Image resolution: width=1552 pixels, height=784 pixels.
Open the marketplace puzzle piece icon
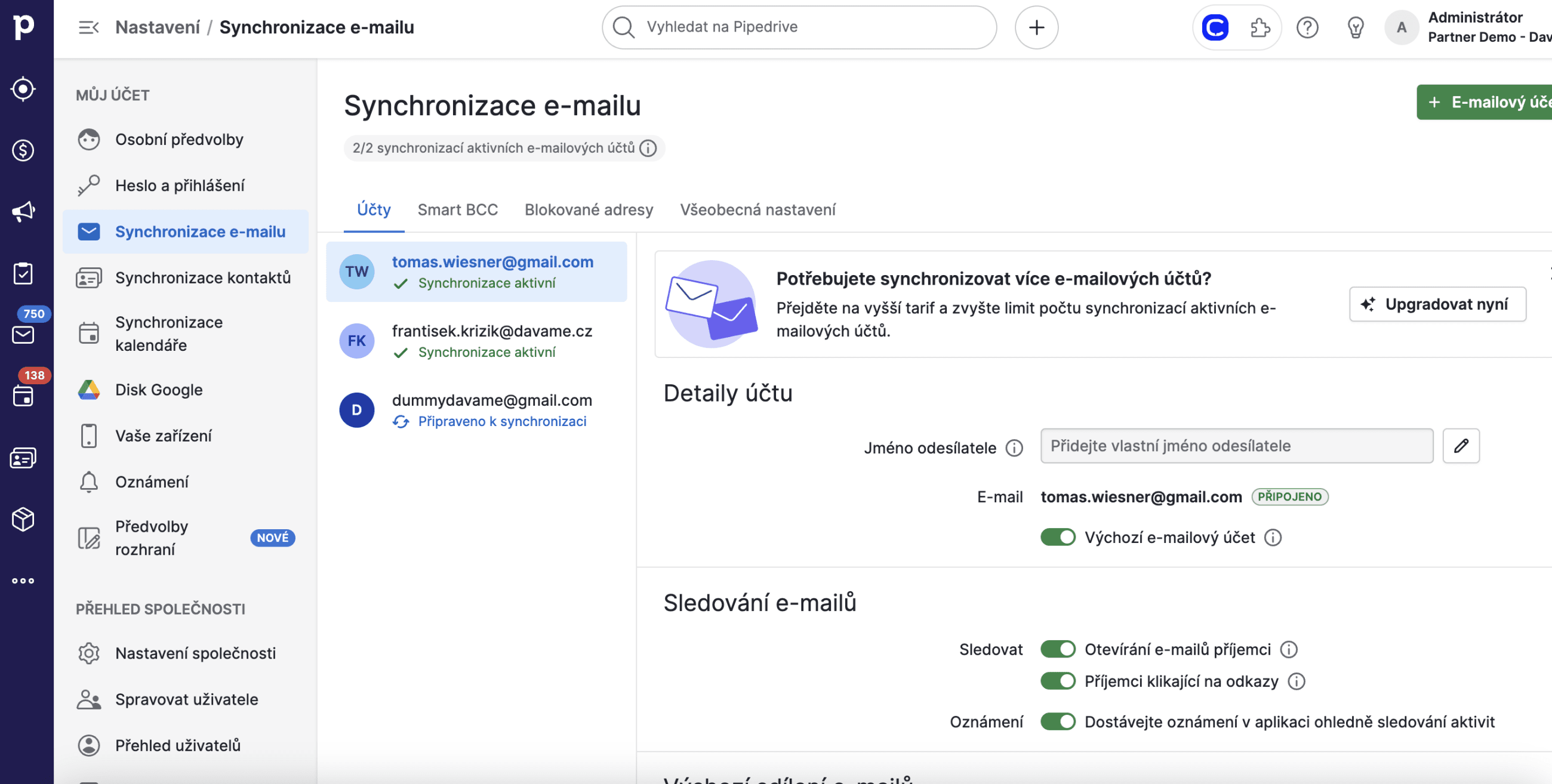click(1259, 27)
